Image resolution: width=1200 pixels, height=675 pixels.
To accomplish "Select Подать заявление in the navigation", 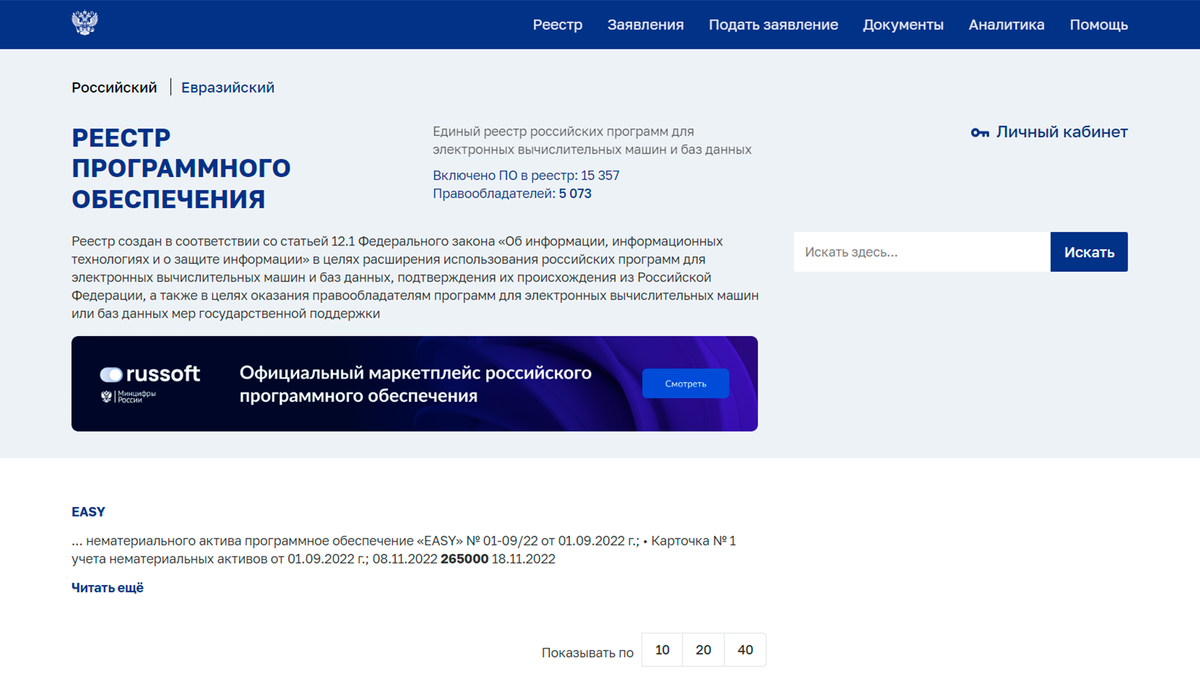I will 772,24.
